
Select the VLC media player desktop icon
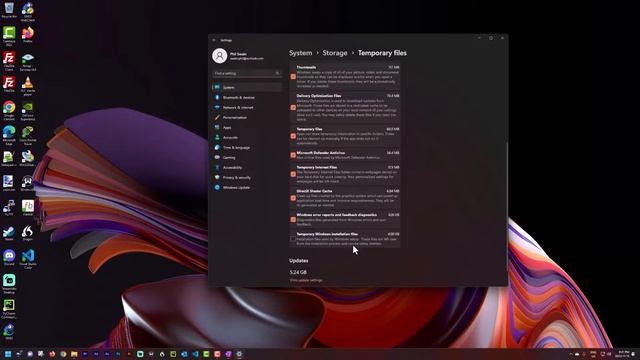[28, 85]
